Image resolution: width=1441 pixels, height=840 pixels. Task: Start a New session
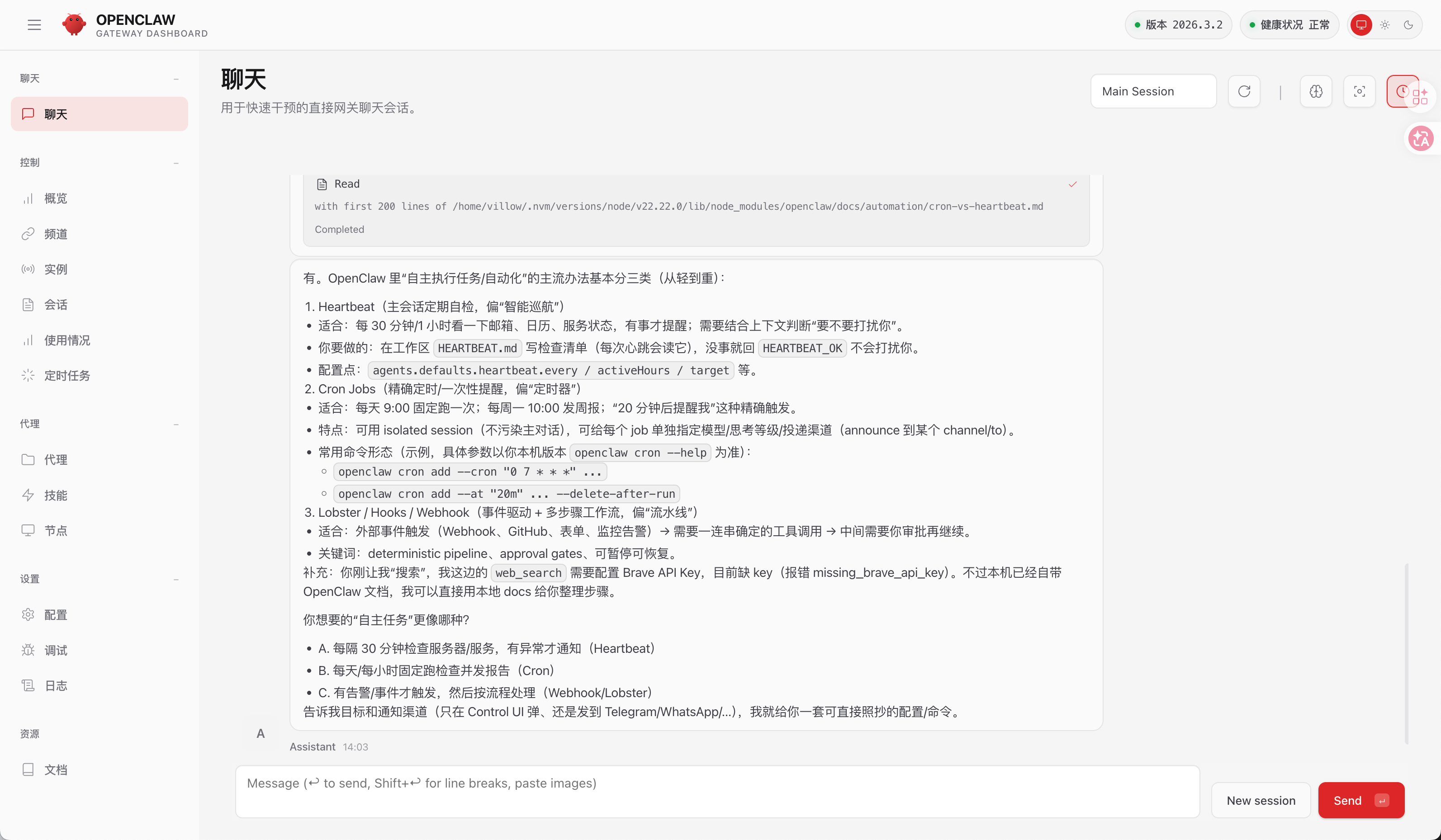click(1261, 800)
